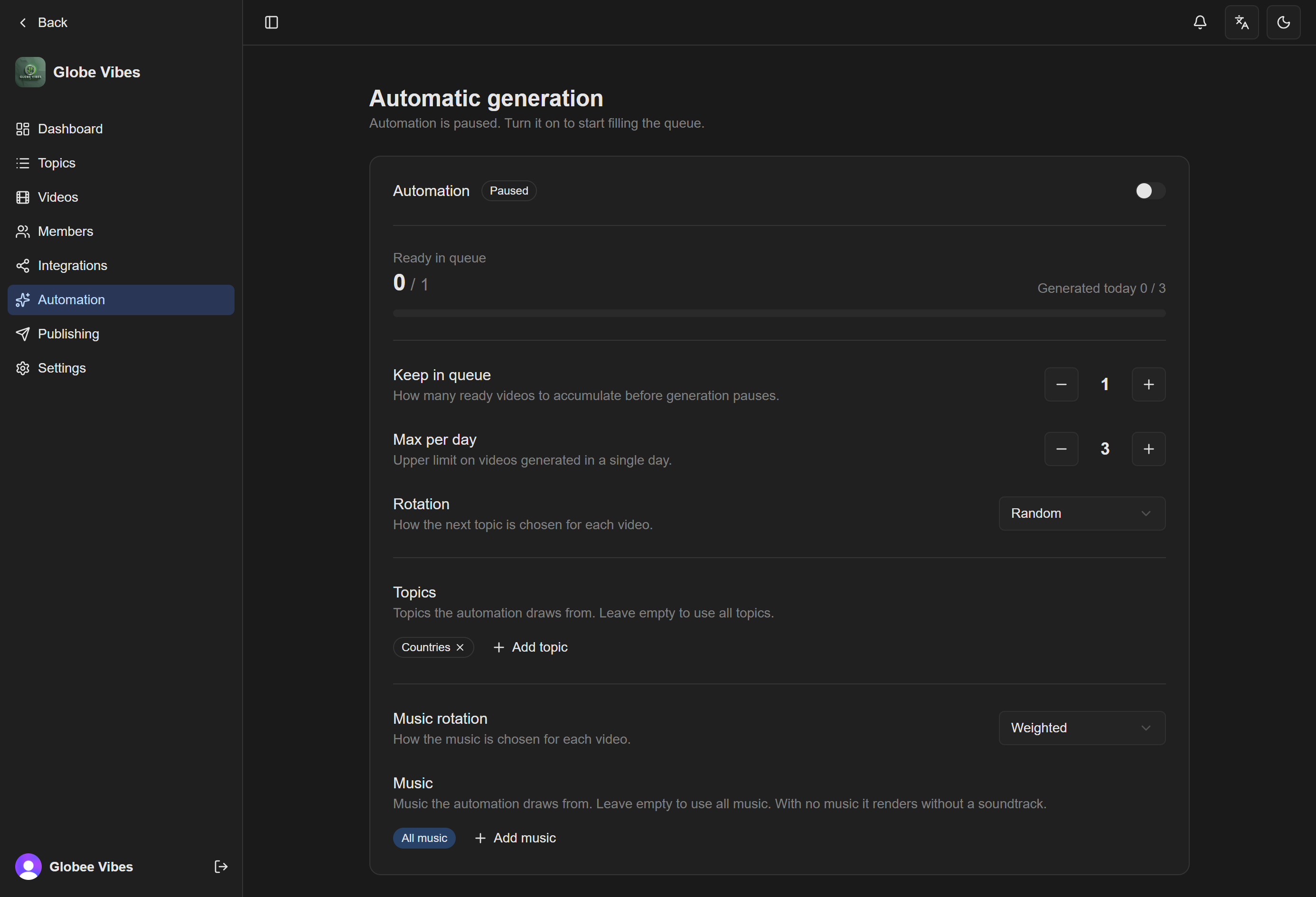Collapse the sidebar panel icon
The width and height of the screenshot is (1316, 897).
271,23
